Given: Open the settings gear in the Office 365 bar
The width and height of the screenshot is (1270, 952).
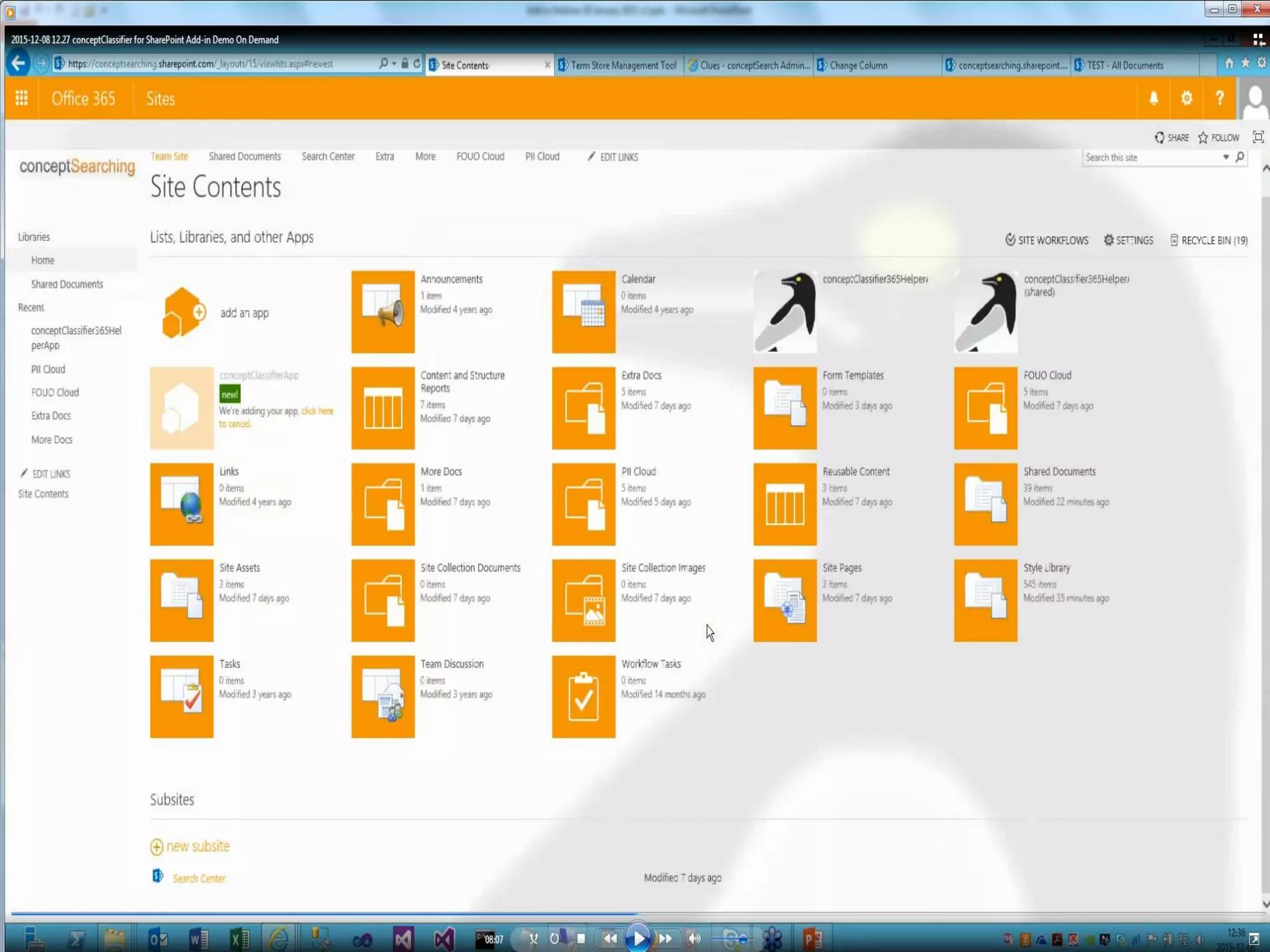Looking at the screenshot, I should (x=1186, y=99).
